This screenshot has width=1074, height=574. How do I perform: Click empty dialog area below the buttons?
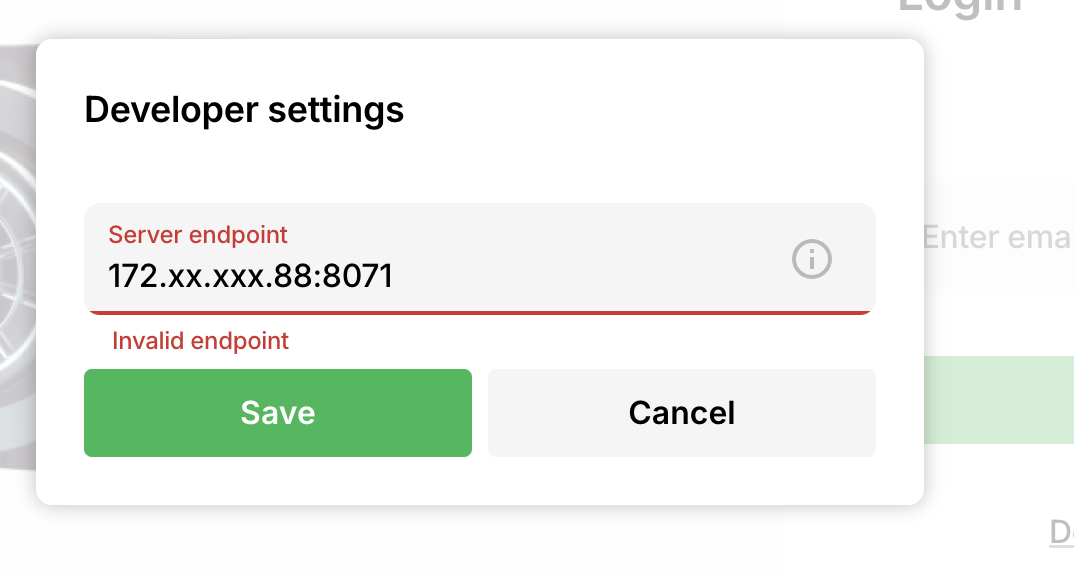[x=480, y=481]
